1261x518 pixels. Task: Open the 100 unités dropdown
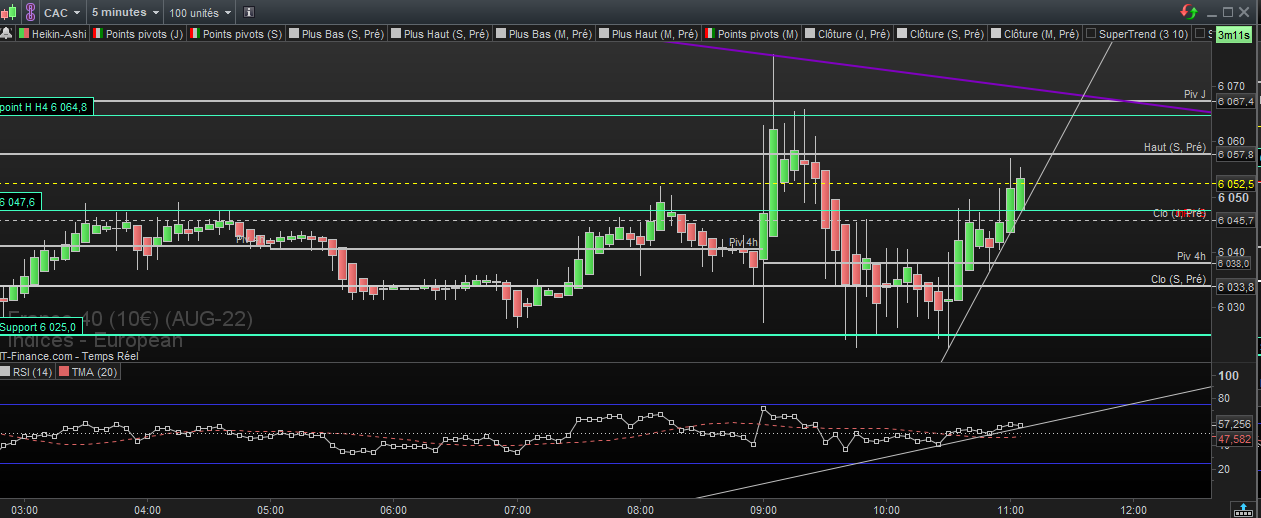tap(200, 12)
